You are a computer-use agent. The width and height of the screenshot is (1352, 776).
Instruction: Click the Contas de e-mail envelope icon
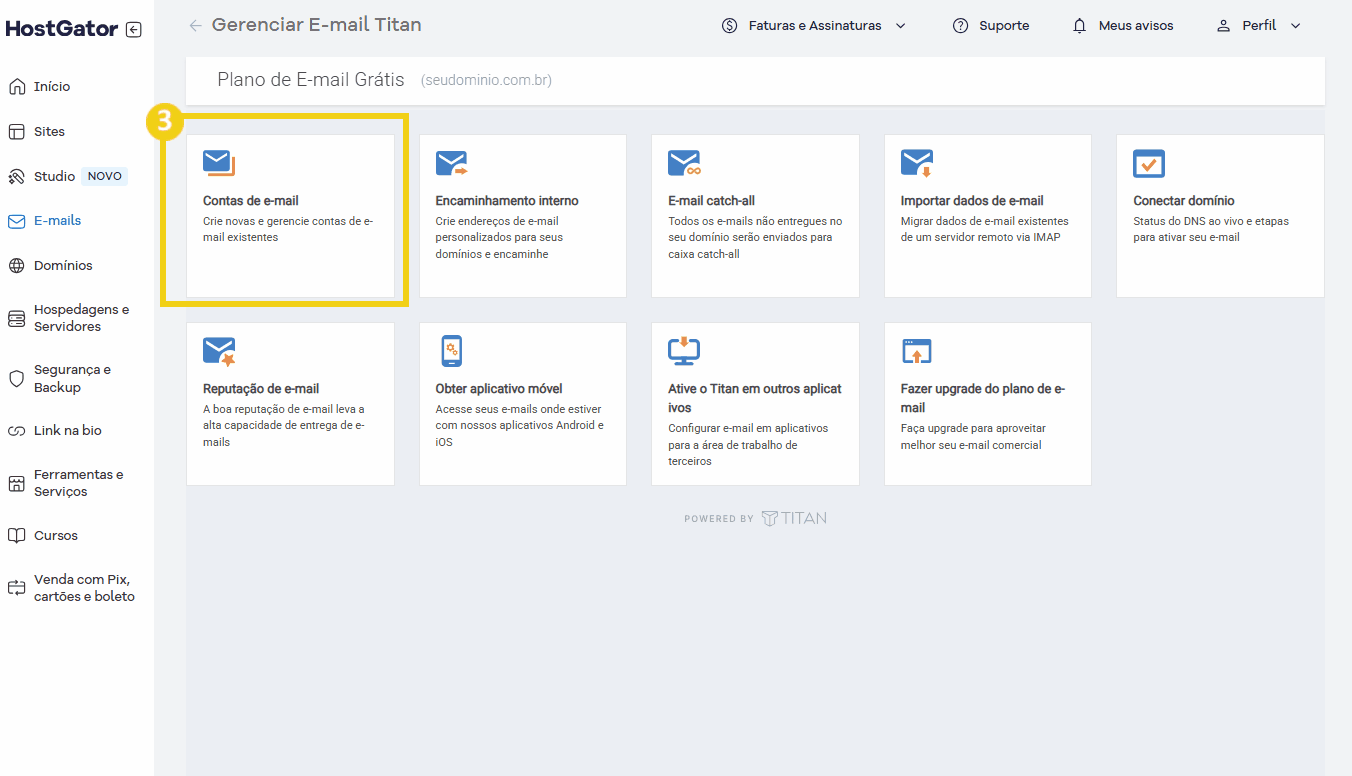coord(219,163)
